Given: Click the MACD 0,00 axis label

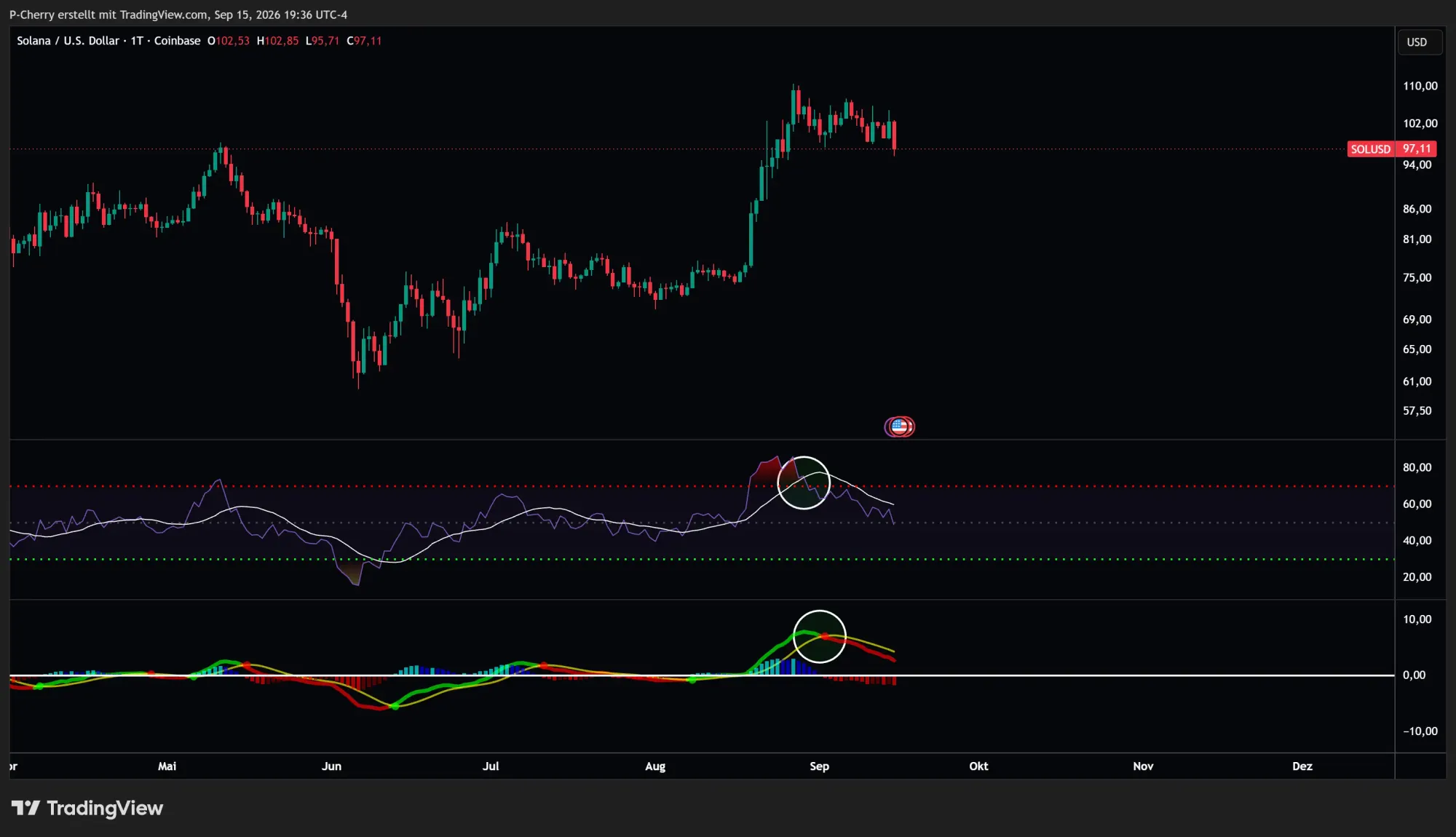Looking at the screenshot, I should pos(1414,675).
